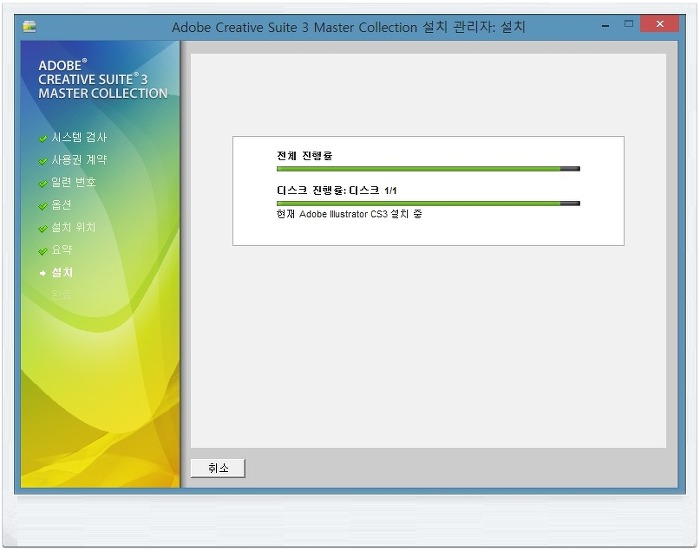Select the 옵션 step
The image size is (700, 550).
click(61, 204)
